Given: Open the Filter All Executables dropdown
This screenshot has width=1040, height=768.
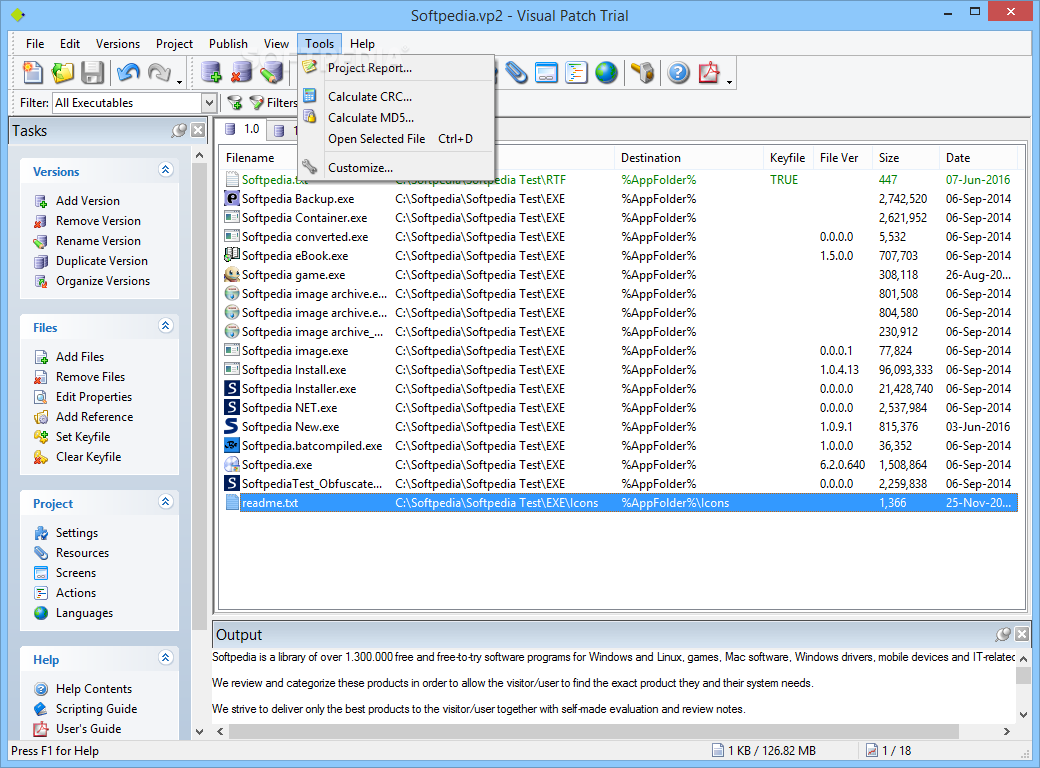Looking at the screenshot, I should pyautogui.click(x=209, y=103).
